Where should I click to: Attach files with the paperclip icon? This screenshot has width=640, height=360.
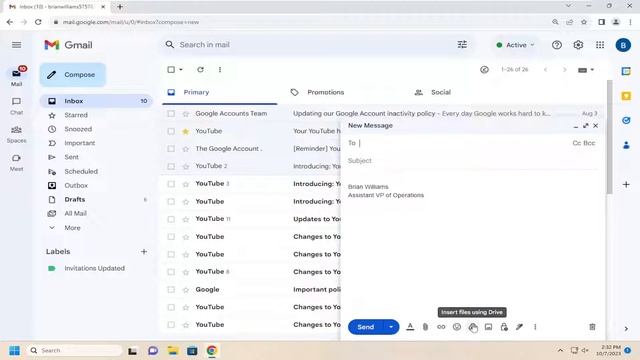click(425, 327)
